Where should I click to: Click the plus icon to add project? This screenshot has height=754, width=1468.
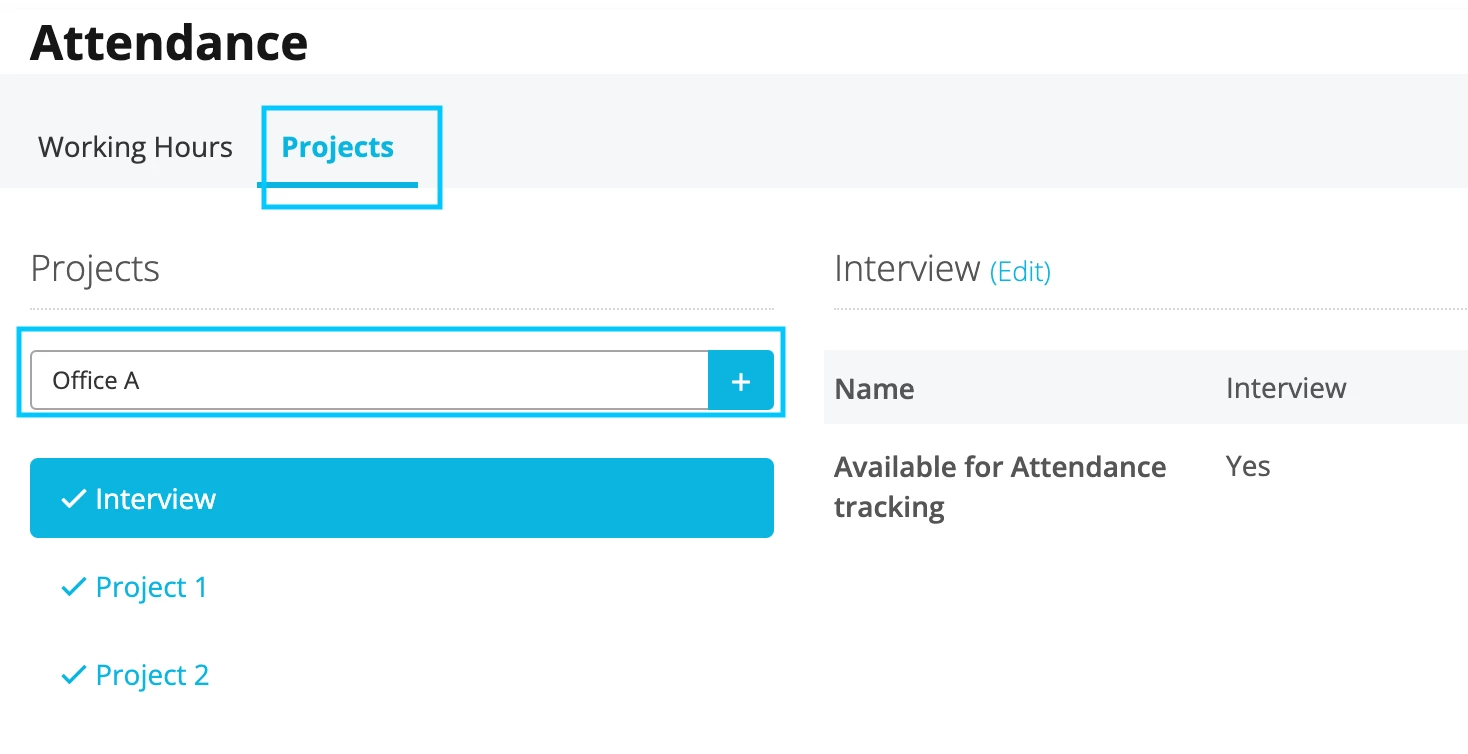click(x=741, y=381)
